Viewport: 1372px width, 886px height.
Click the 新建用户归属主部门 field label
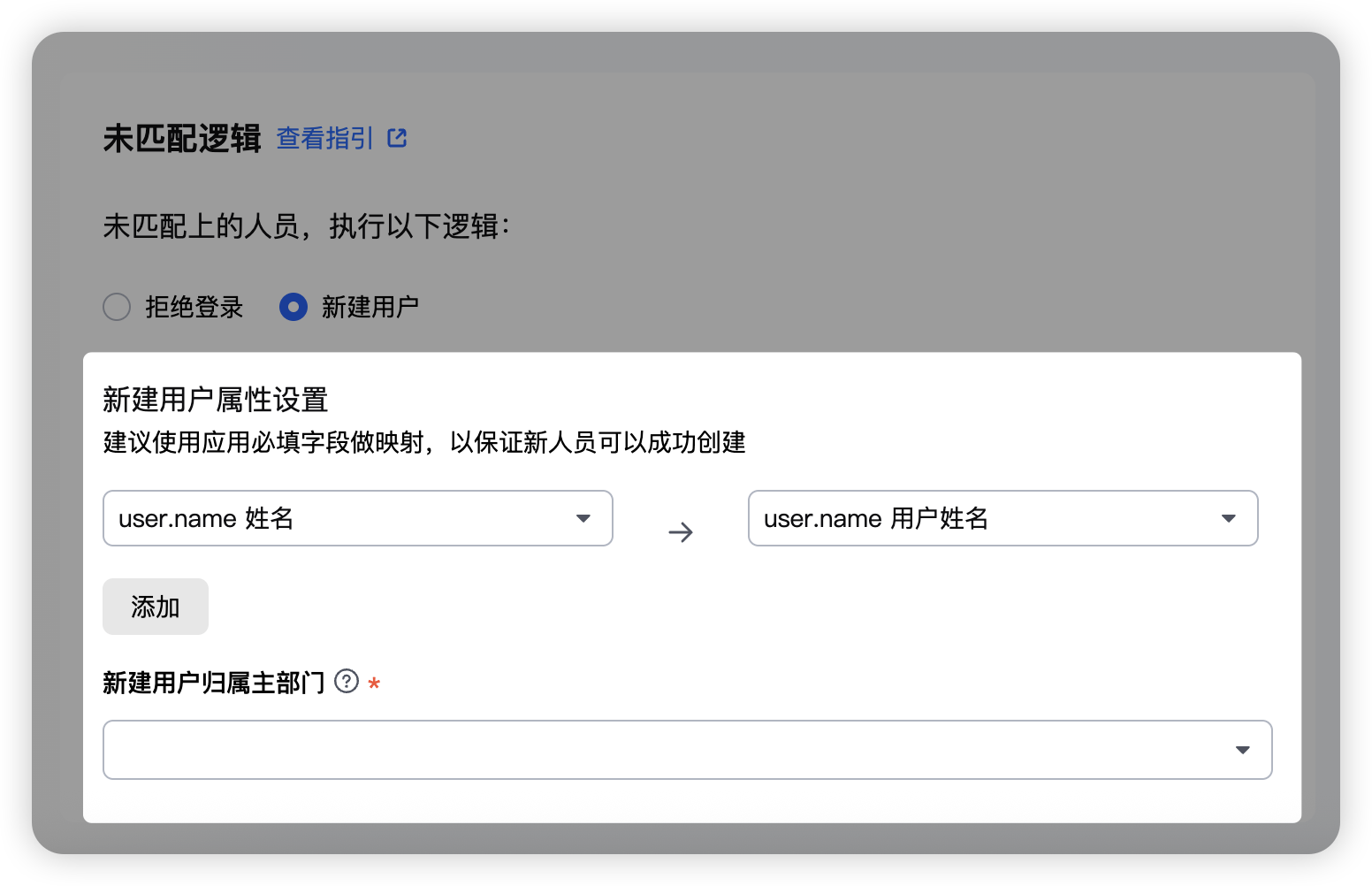click(x=214, y=683)
